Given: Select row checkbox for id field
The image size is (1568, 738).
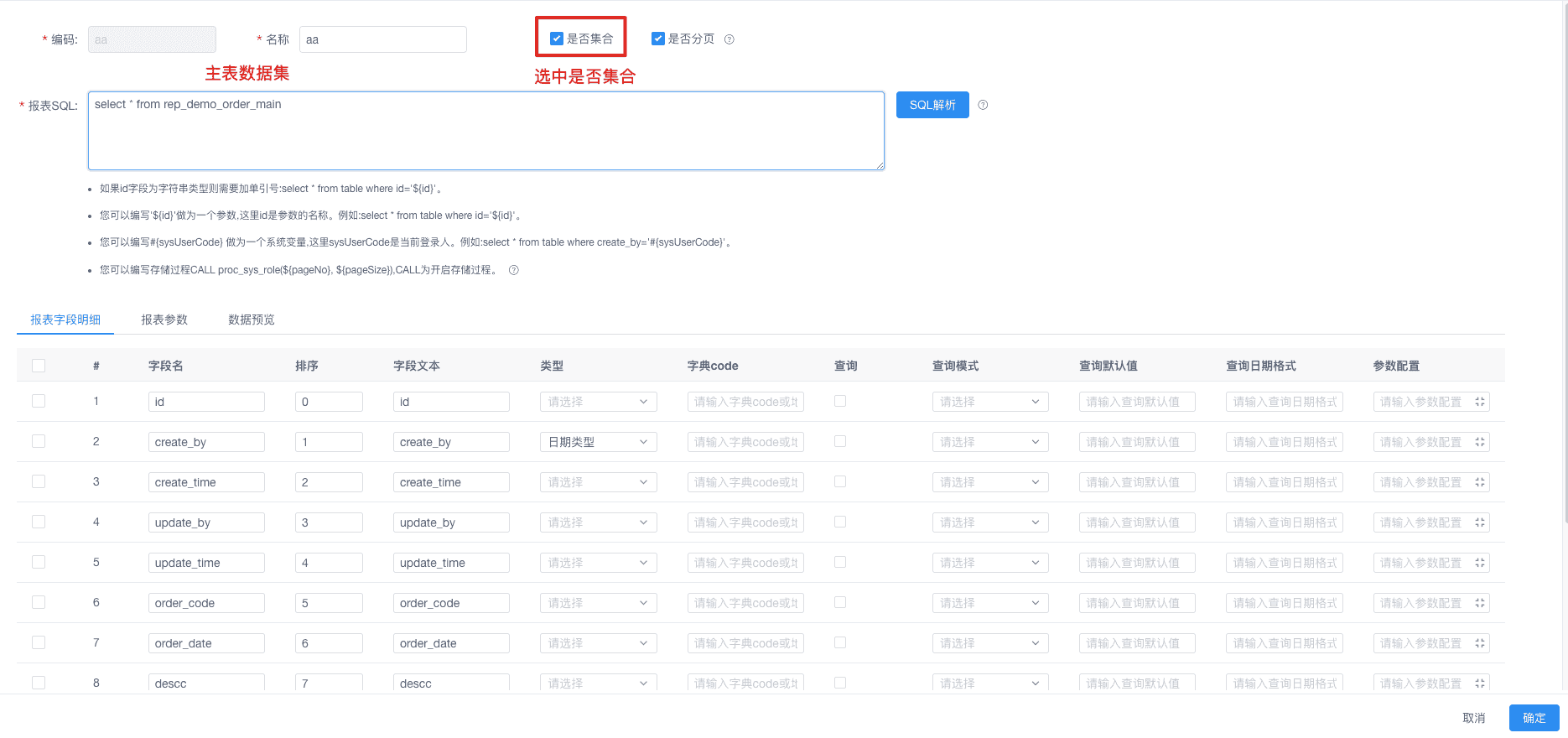Looking at the screenshot, I should (x=39, y=401).
